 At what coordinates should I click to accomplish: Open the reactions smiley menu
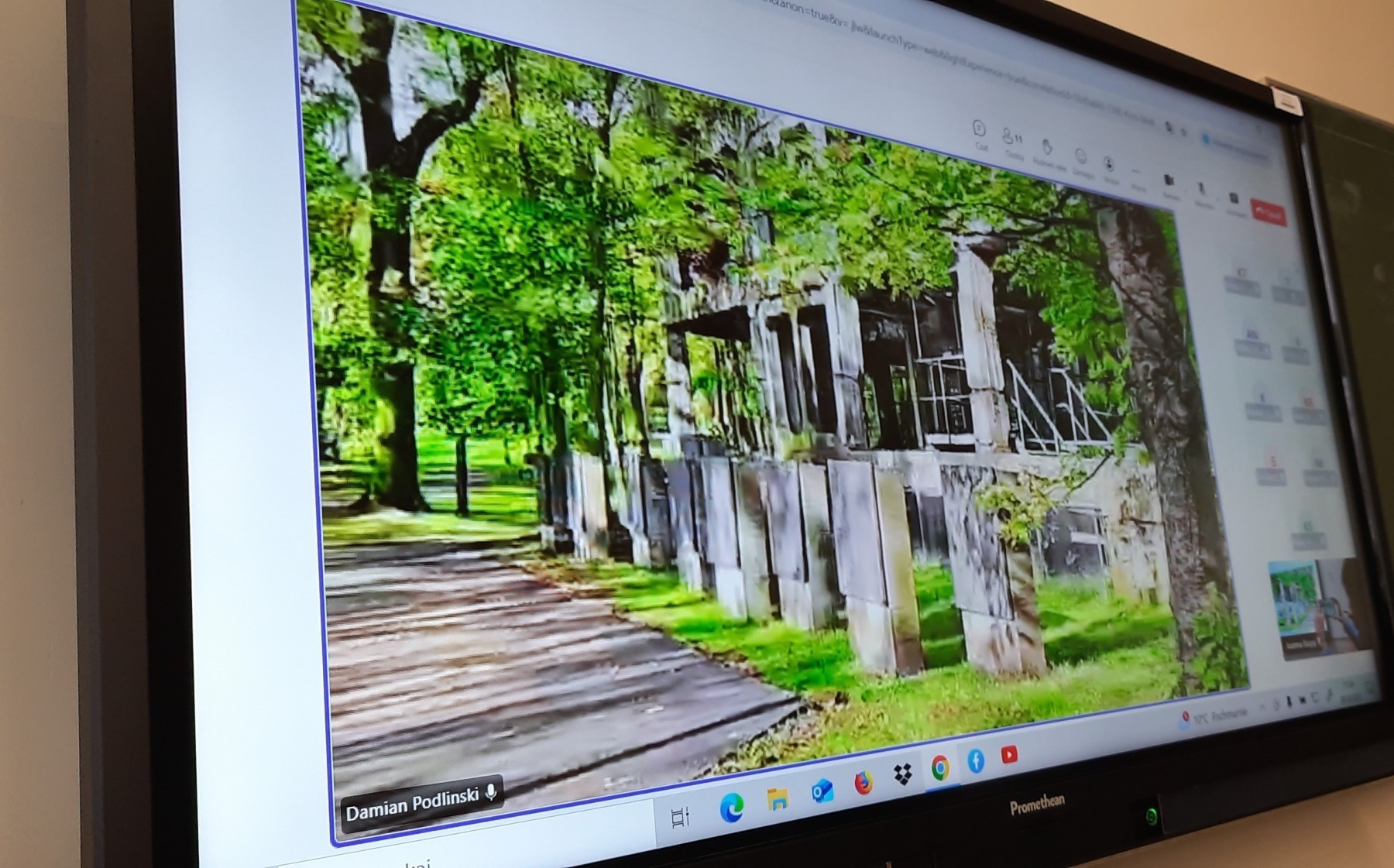[1081, 158]
